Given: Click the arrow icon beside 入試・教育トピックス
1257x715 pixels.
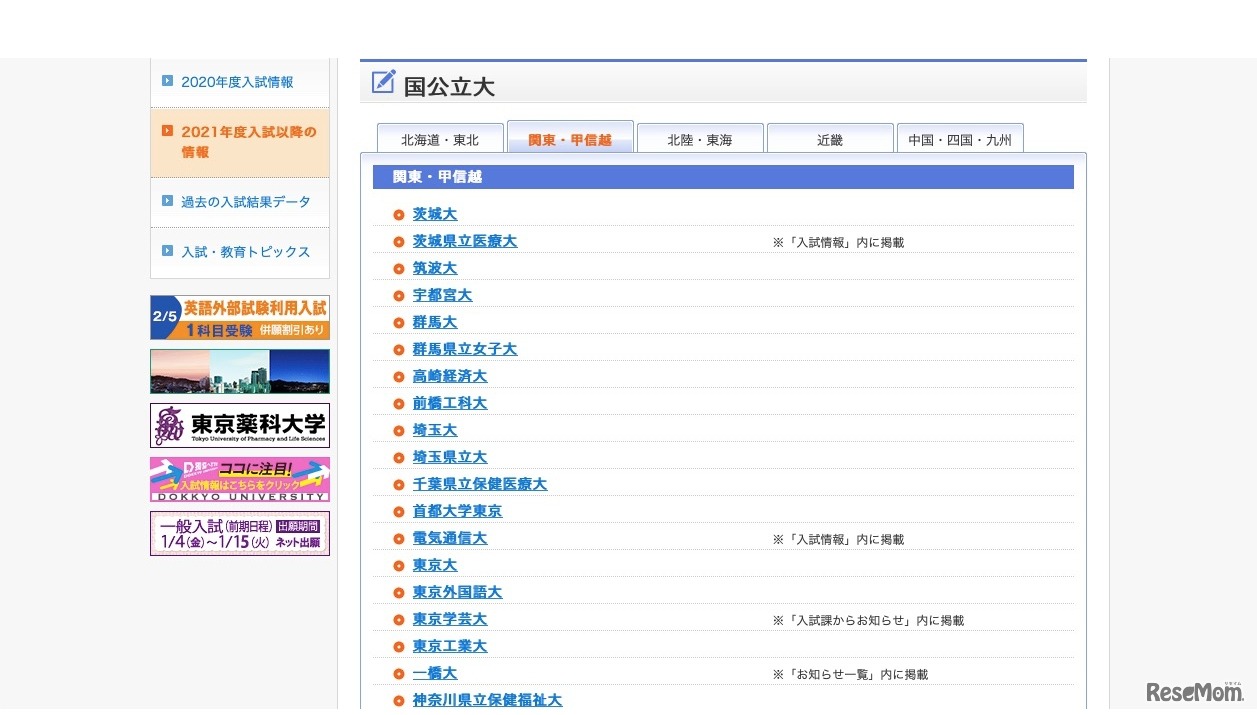Looking at the screenshot, I should tap(167, 251).
